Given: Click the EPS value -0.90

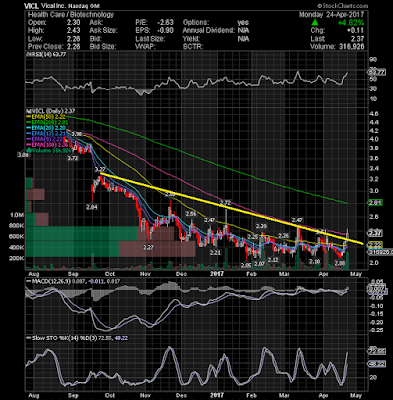Looking at the screenshot, I should pyautogui.click(x=165, y=30).
